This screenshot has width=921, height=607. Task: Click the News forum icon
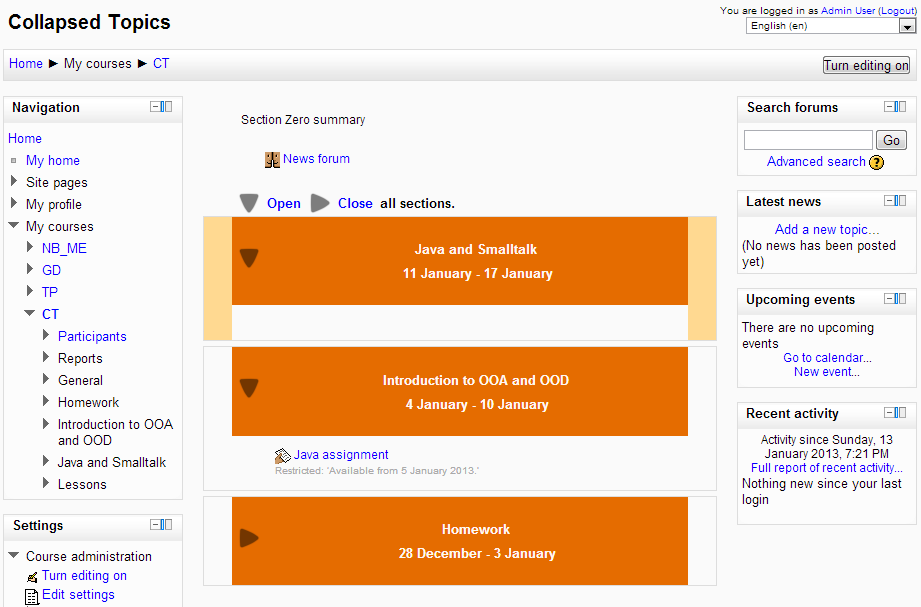(x=272, y=160)
